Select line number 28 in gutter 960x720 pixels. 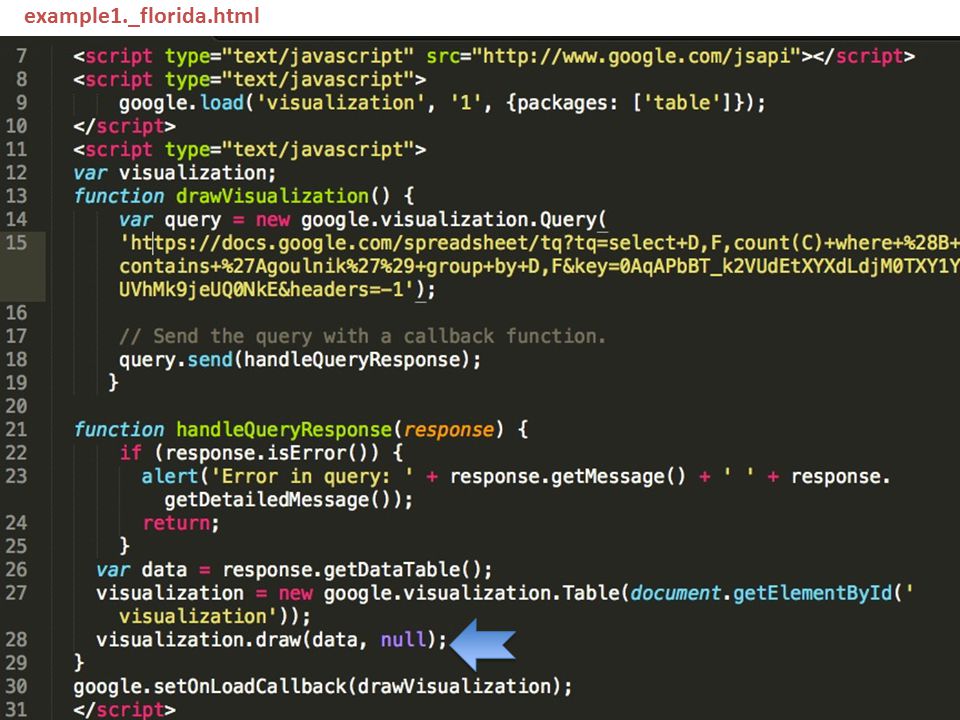[x=16, y=640]
